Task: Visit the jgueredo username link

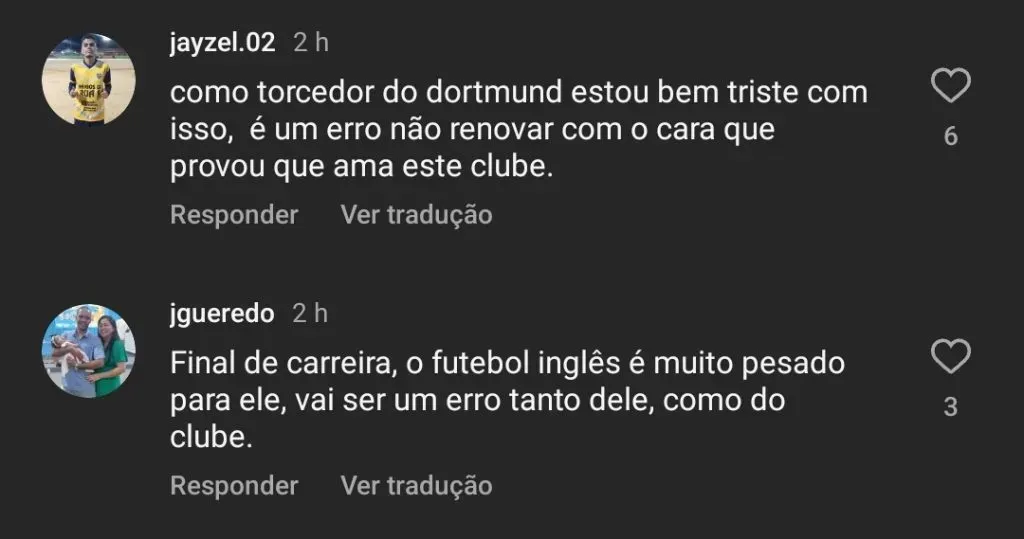Action: point(222,313)
